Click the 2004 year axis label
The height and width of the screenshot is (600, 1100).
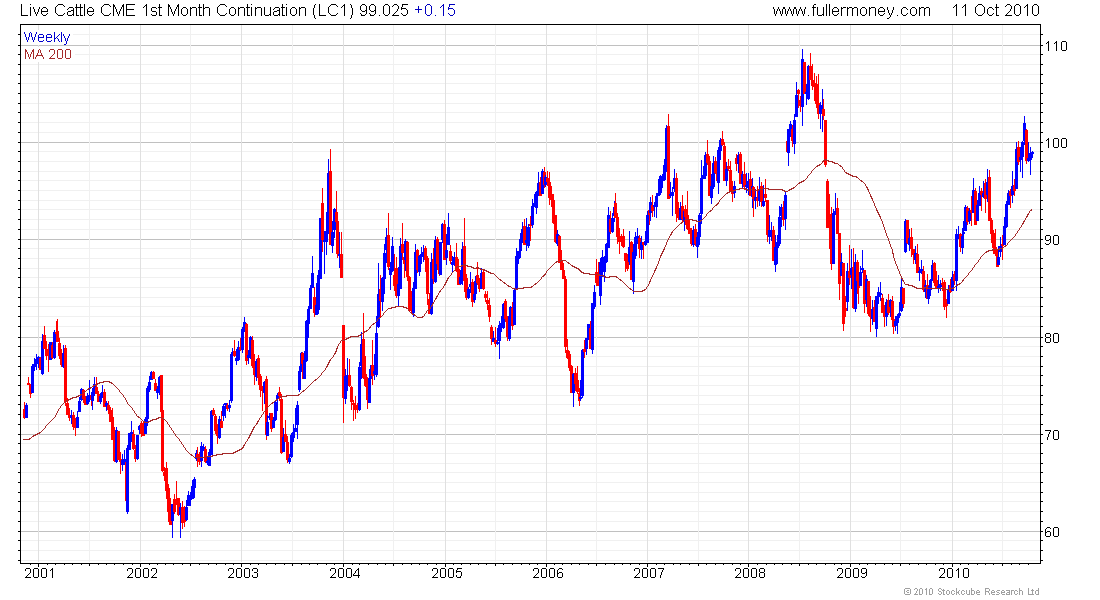point(345,573)
